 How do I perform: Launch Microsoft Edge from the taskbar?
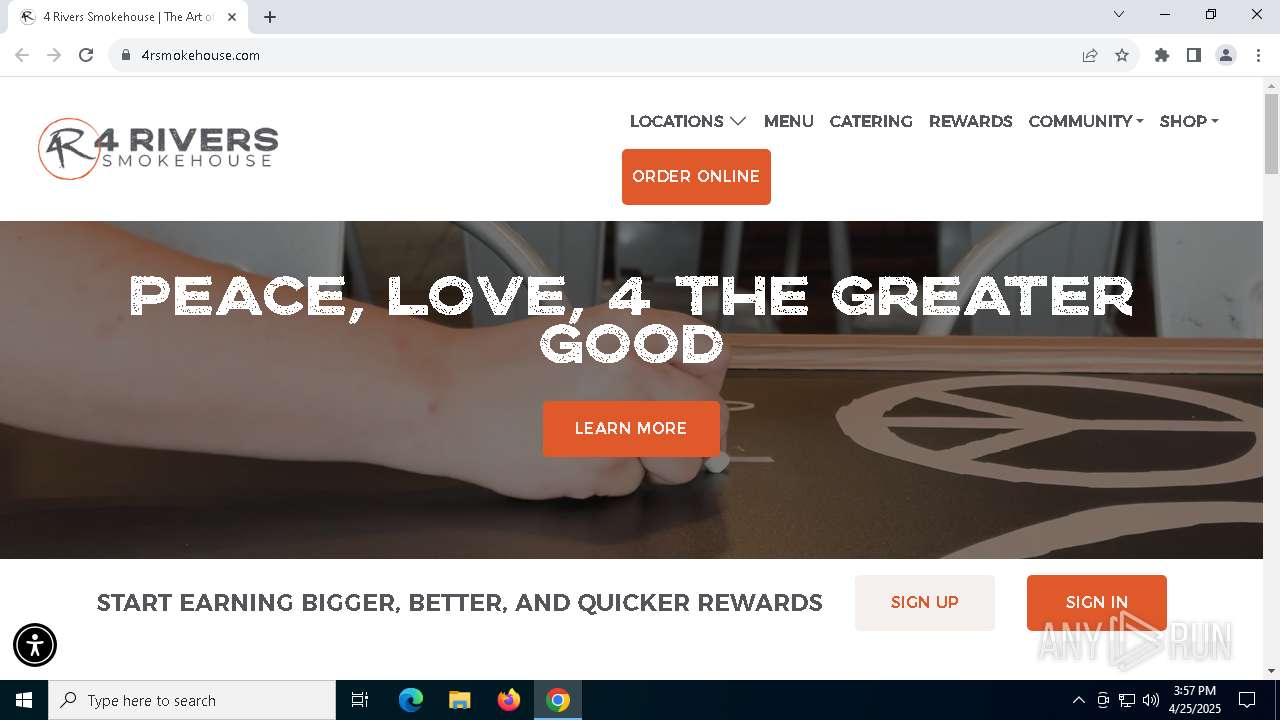pyautogui.click(x=411, y=700)
